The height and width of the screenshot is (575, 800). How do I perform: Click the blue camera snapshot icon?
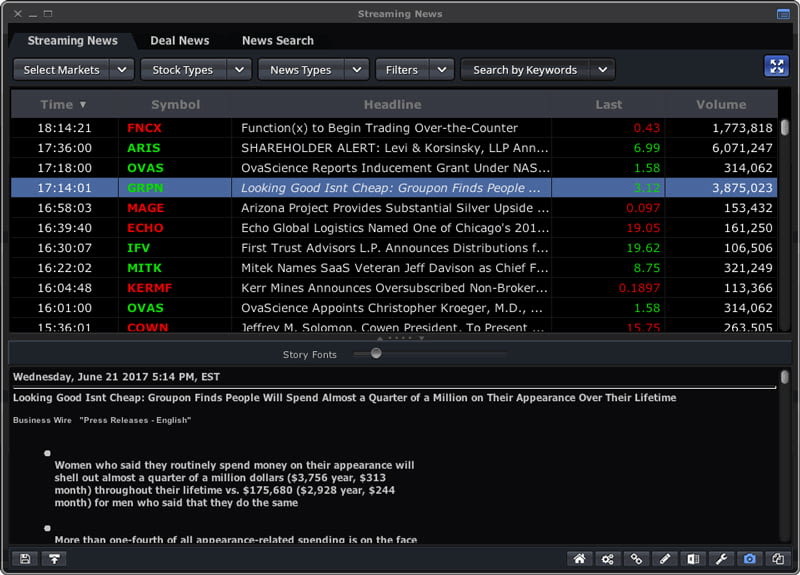click(749, 559)
